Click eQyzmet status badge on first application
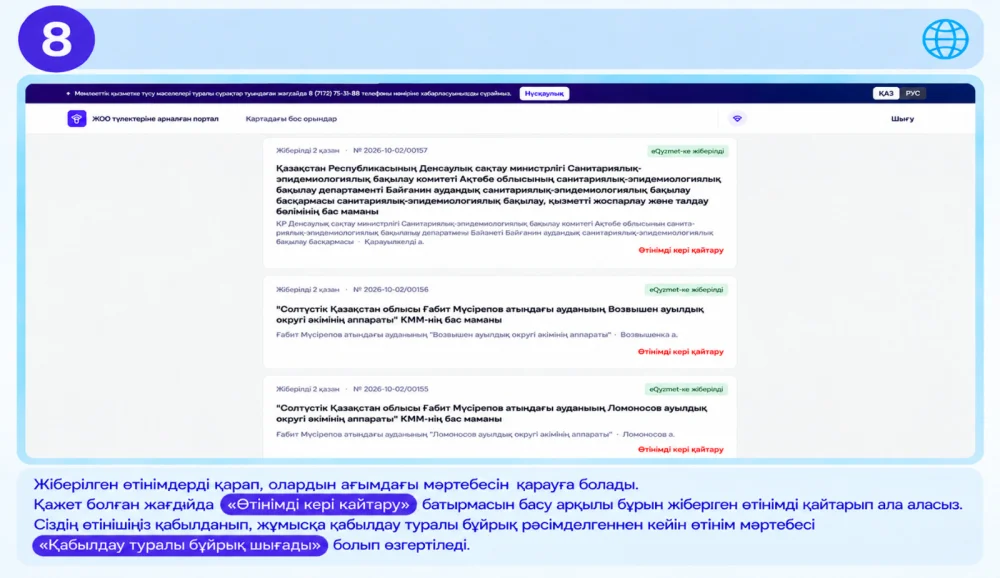1000x578 pixels. coord(687,151)
